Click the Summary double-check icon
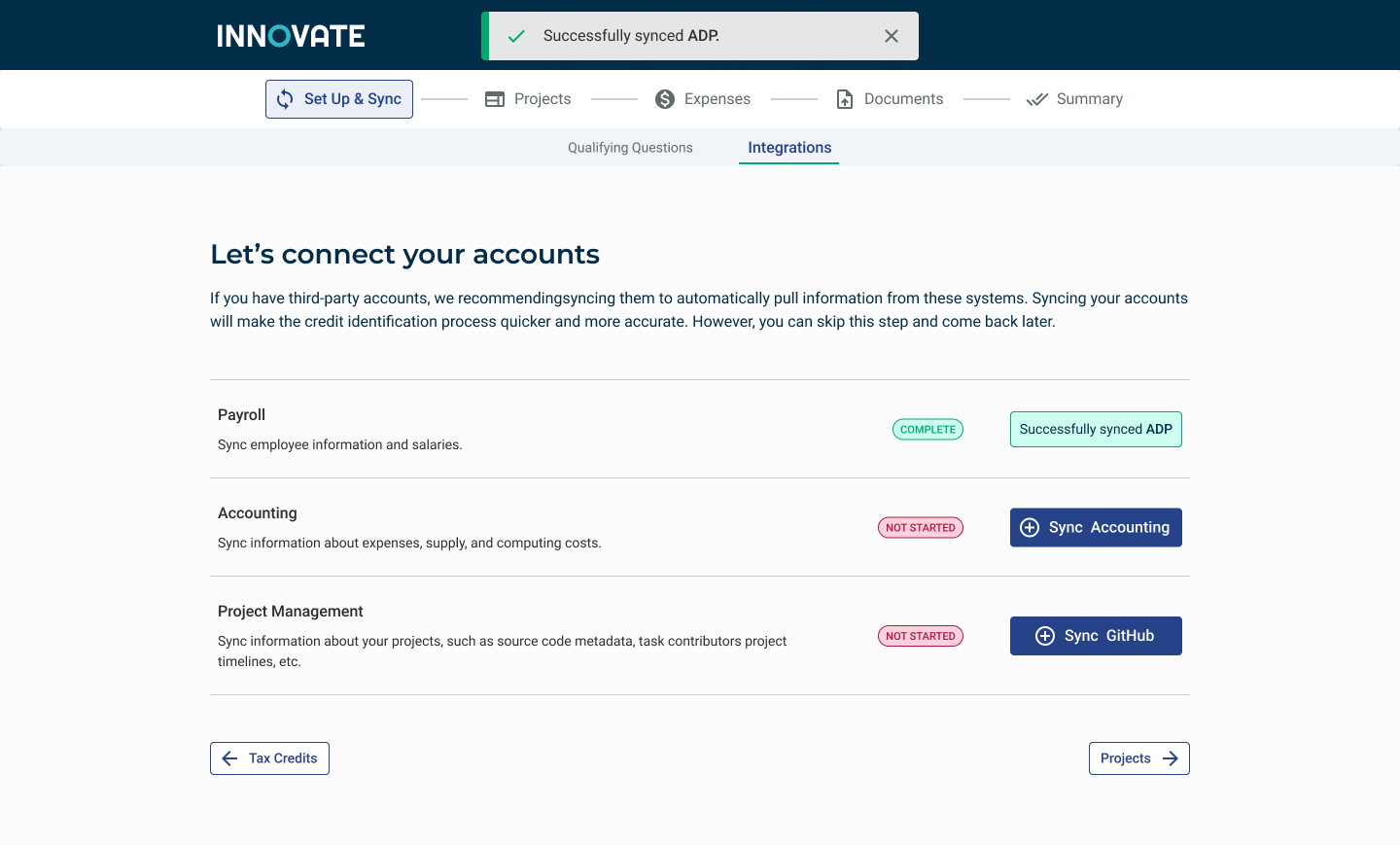 click(1037, 99)
